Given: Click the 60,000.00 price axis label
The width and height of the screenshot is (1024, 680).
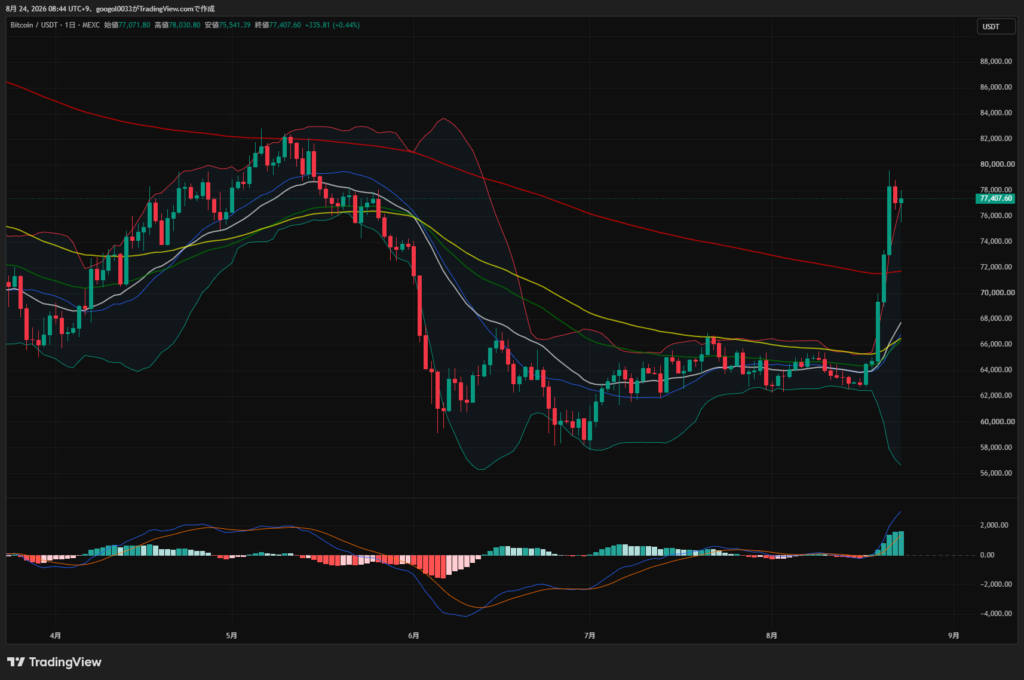Looking at the screenshot, I should click(997, 422).
